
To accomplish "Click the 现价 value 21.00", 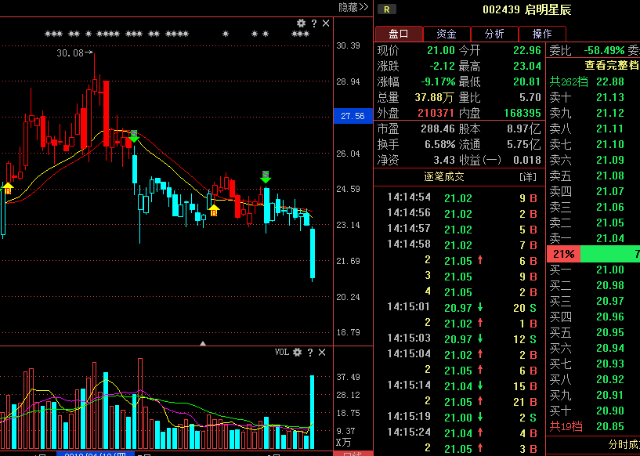I will [x=441, y=51].
